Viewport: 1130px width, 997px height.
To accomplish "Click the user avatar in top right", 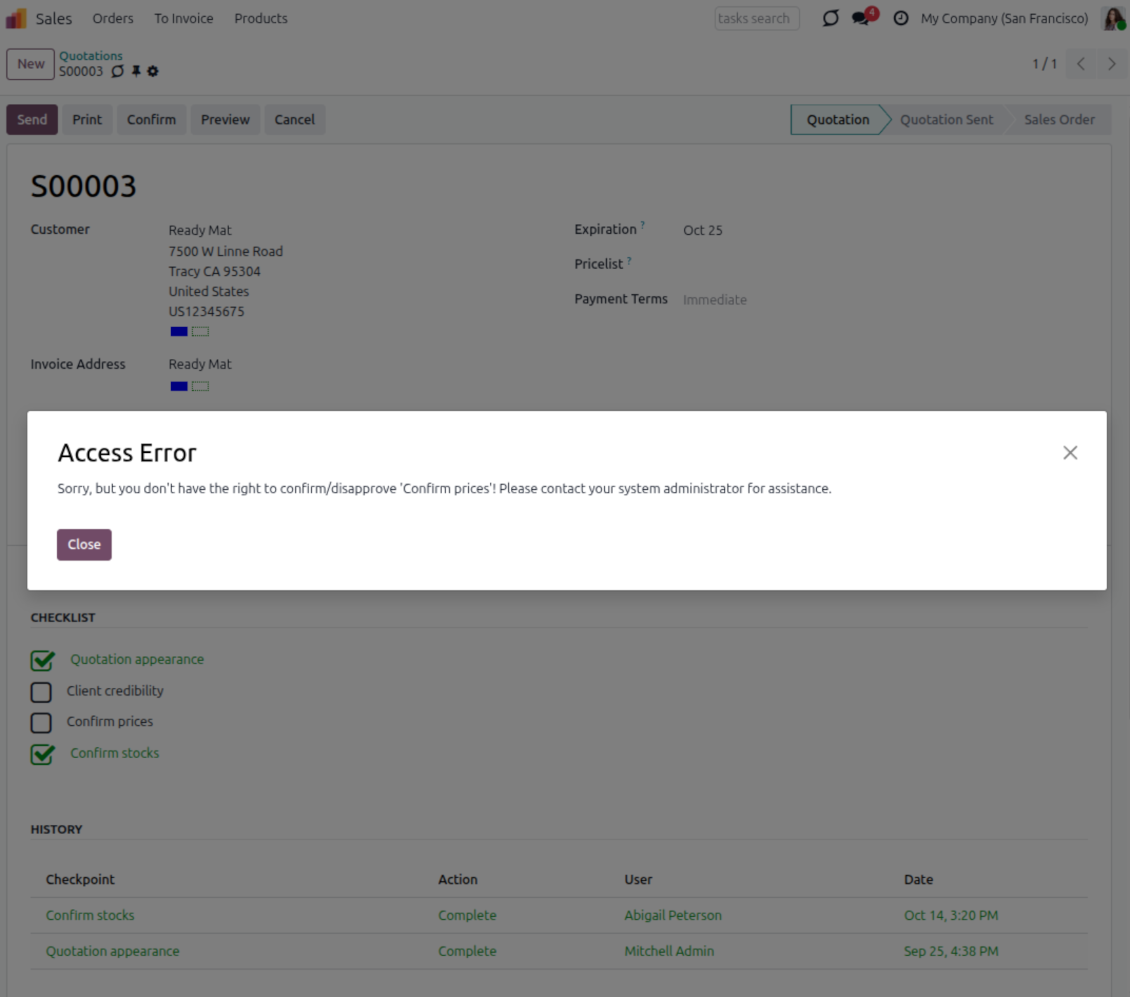I will point(1113,18).
